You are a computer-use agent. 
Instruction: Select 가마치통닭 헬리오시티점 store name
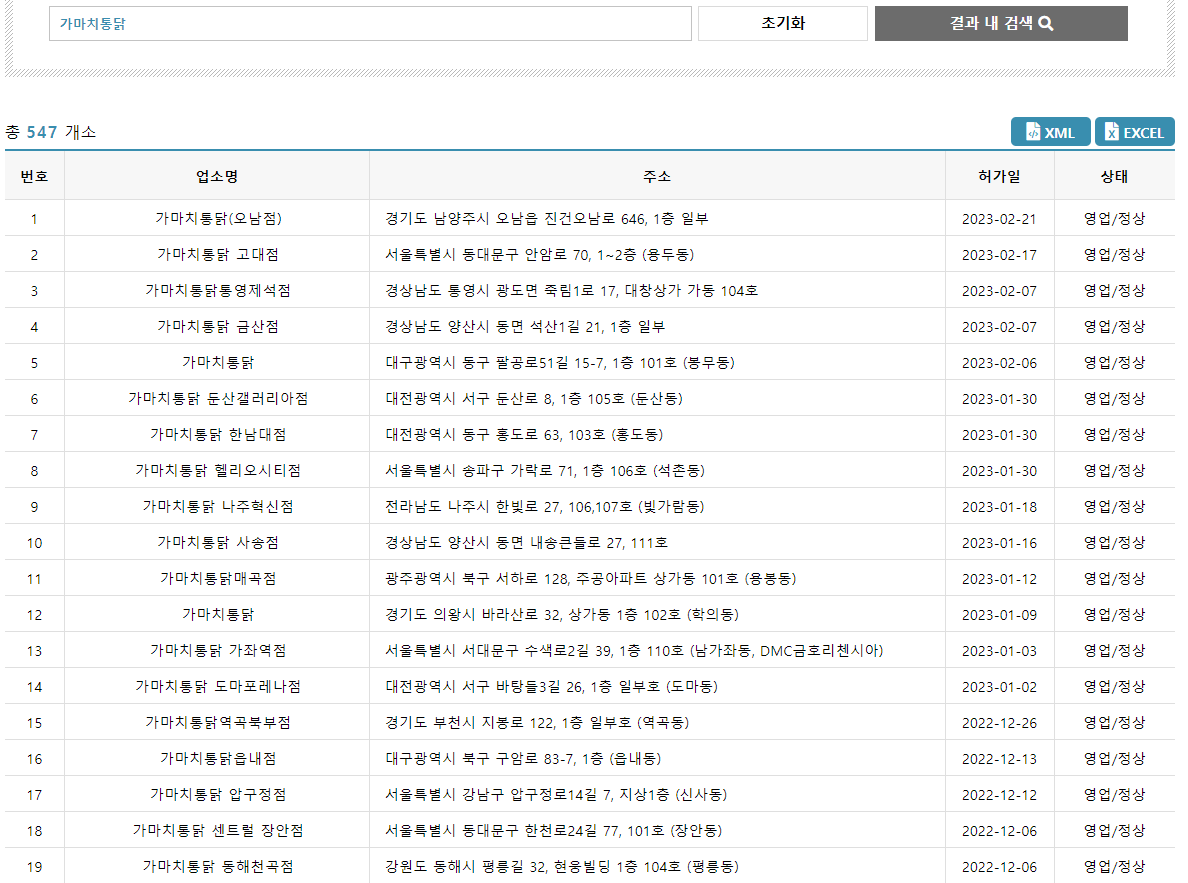pos(218,471)
